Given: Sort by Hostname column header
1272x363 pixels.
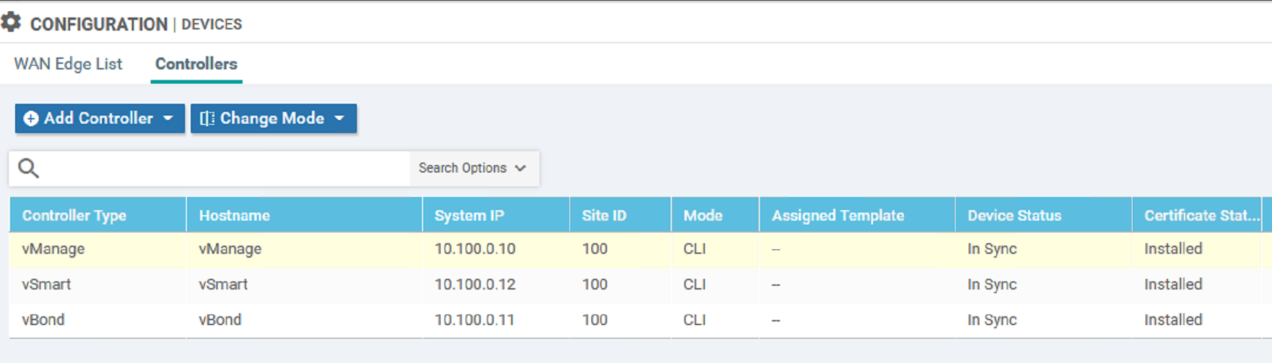Looking at the screenshot, I should point(234,216).
